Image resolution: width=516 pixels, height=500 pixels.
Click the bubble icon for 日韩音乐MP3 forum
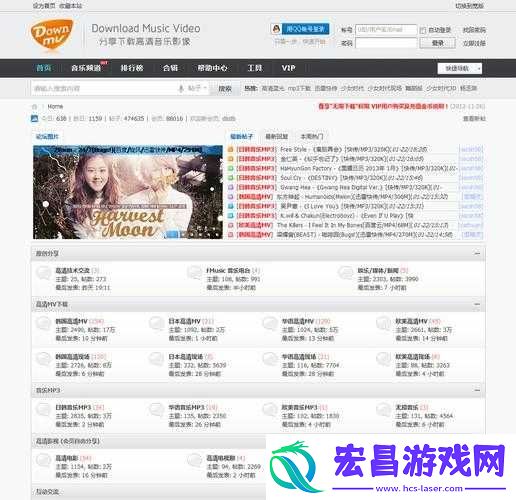[43, 410]
